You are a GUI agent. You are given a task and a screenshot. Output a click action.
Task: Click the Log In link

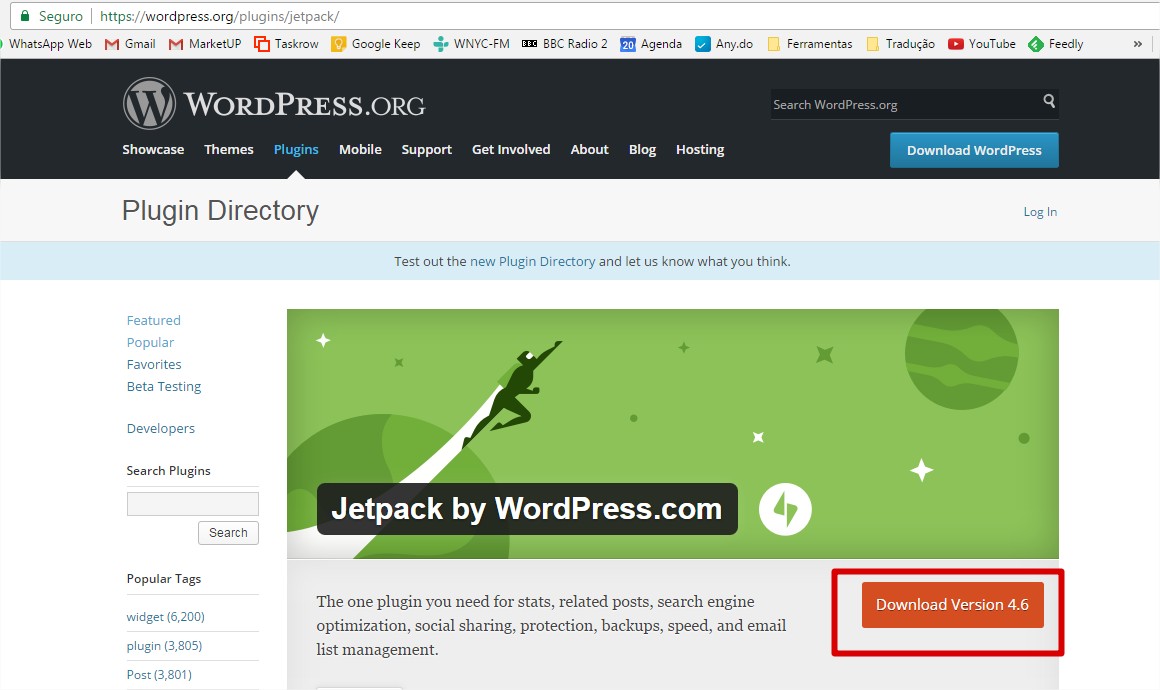pos(1040,212)
